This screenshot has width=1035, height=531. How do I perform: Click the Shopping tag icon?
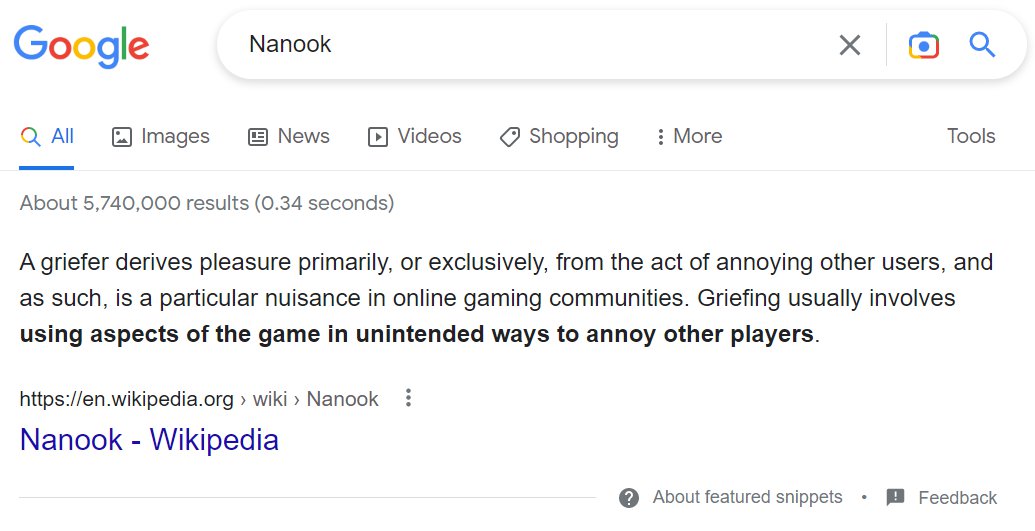[510, 137]
